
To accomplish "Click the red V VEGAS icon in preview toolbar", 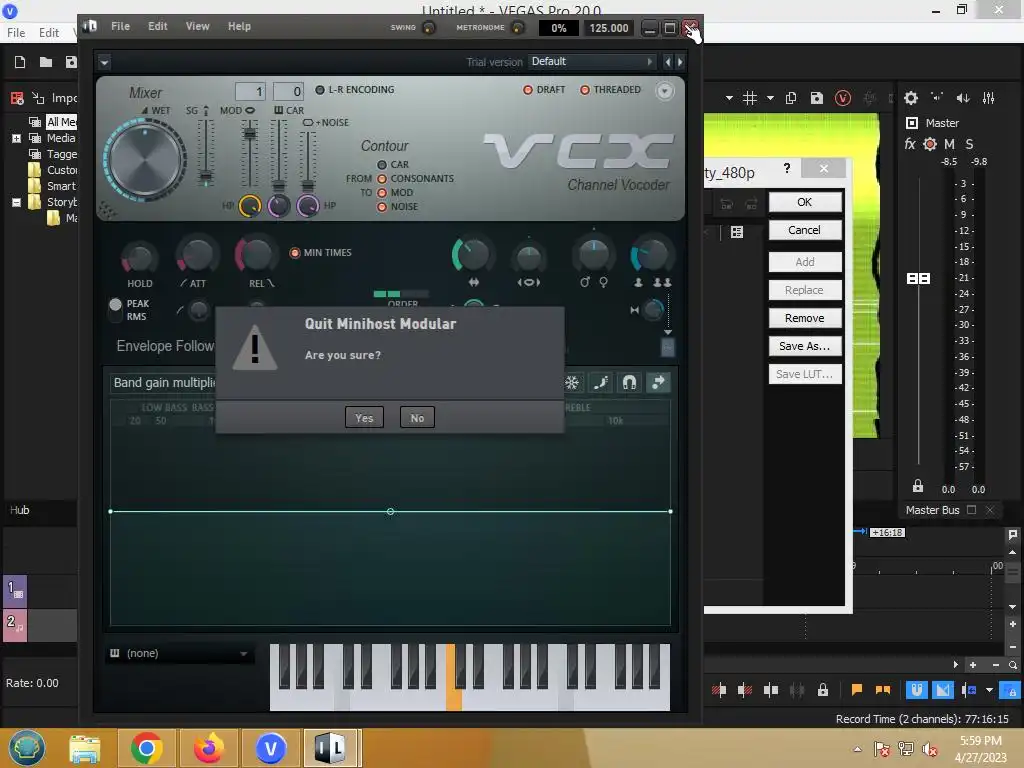I will (843, 98).
